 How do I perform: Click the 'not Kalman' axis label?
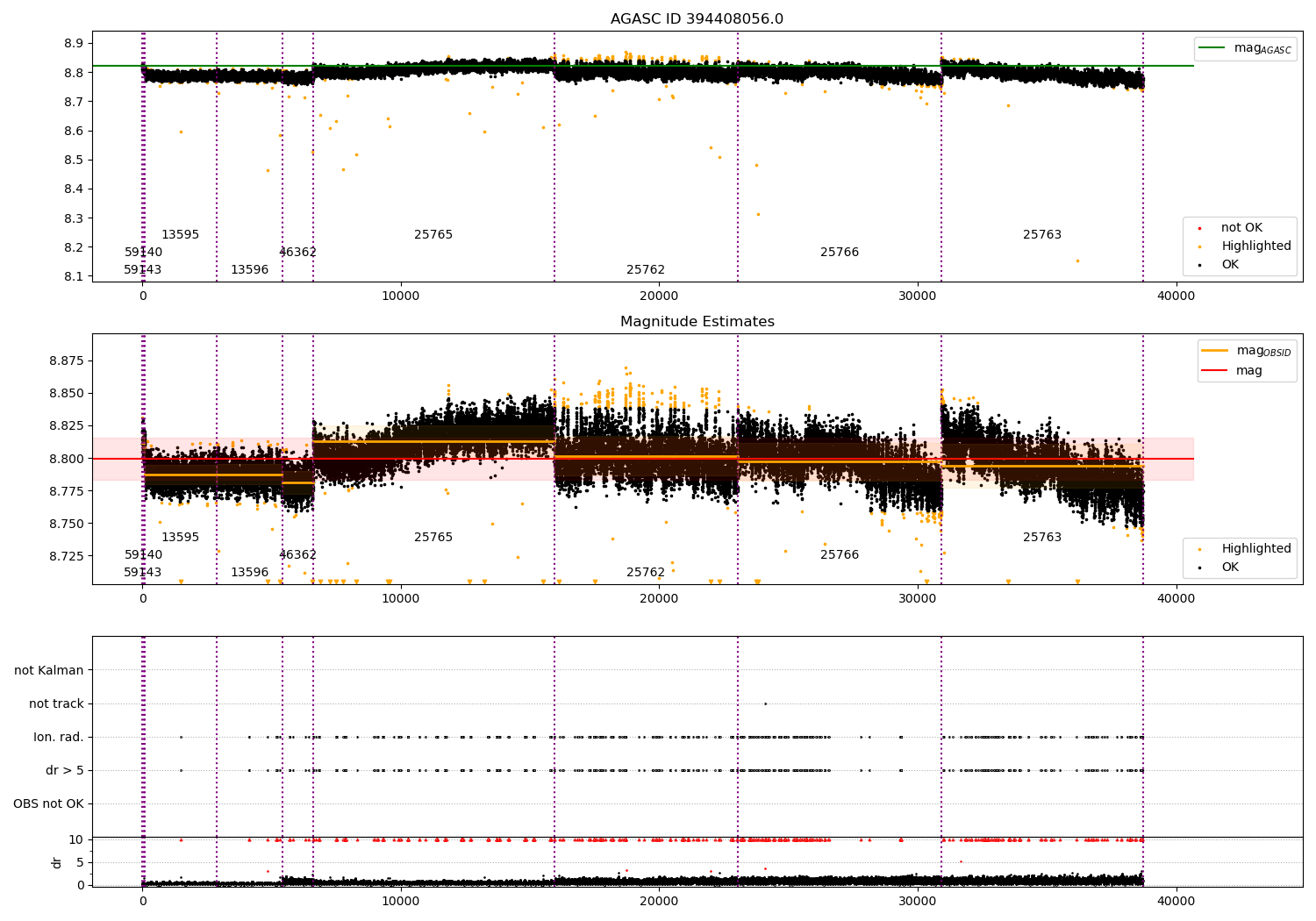pos(49,671)
